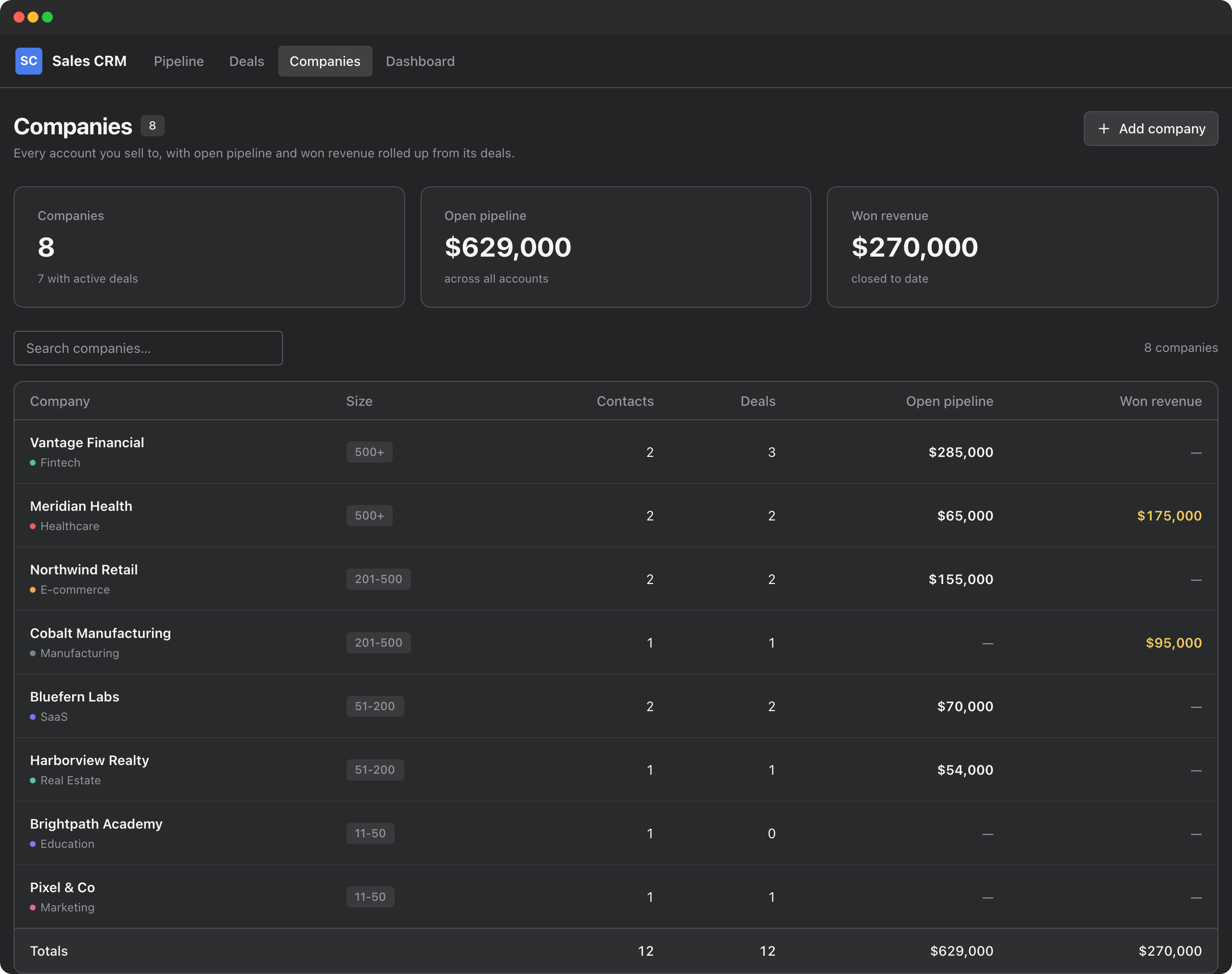Click the Company column header
Image resolution: width=1232 pixels, height=974 pixels.
60,402
